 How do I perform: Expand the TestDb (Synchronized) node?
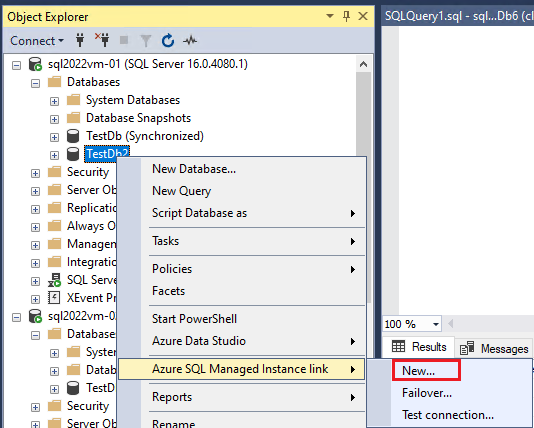pyautogui.click(x=54, y=137)
